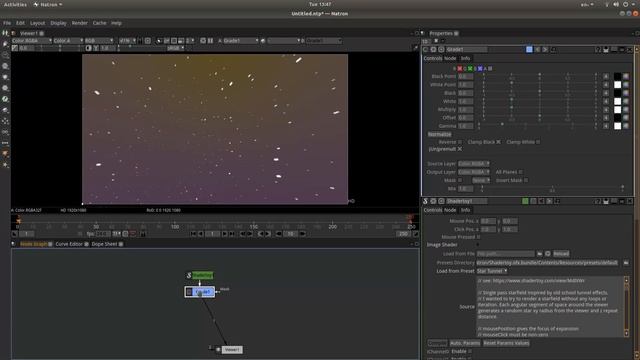The image size is (640, 360).
Task: Click the viewer refresh icon
Action: (x=203, y=41)
